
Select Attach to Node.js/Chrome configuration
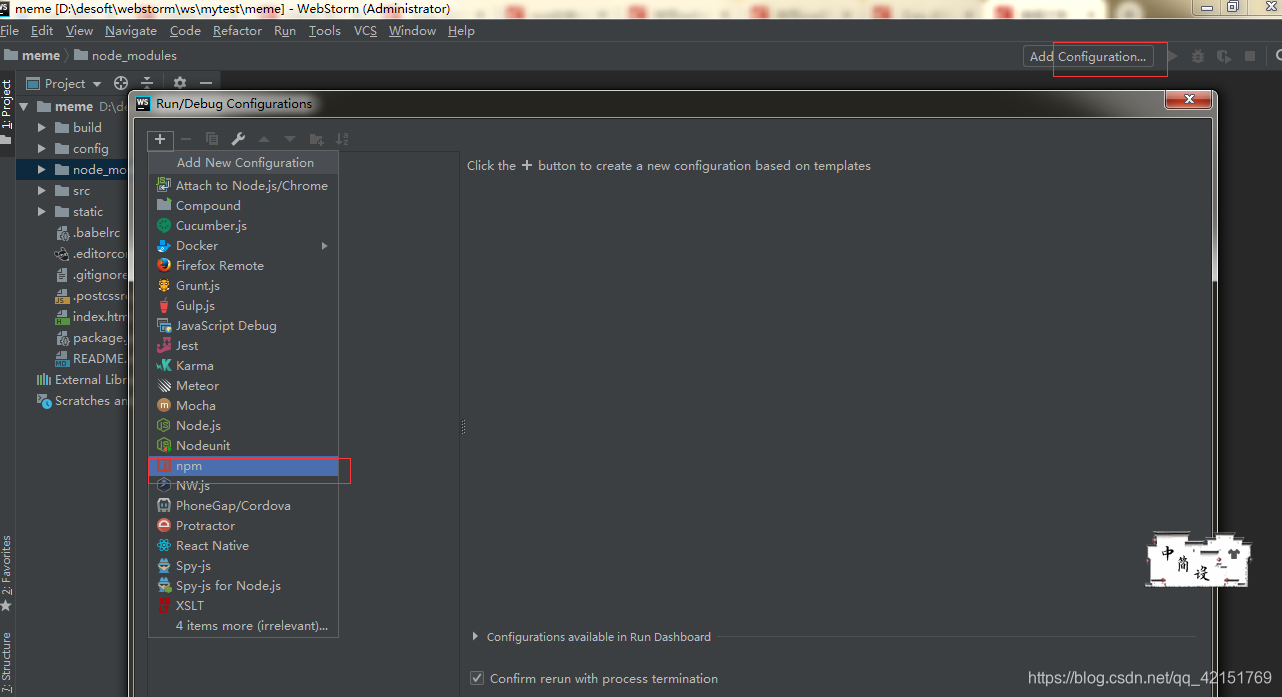(x=243, y=185)
